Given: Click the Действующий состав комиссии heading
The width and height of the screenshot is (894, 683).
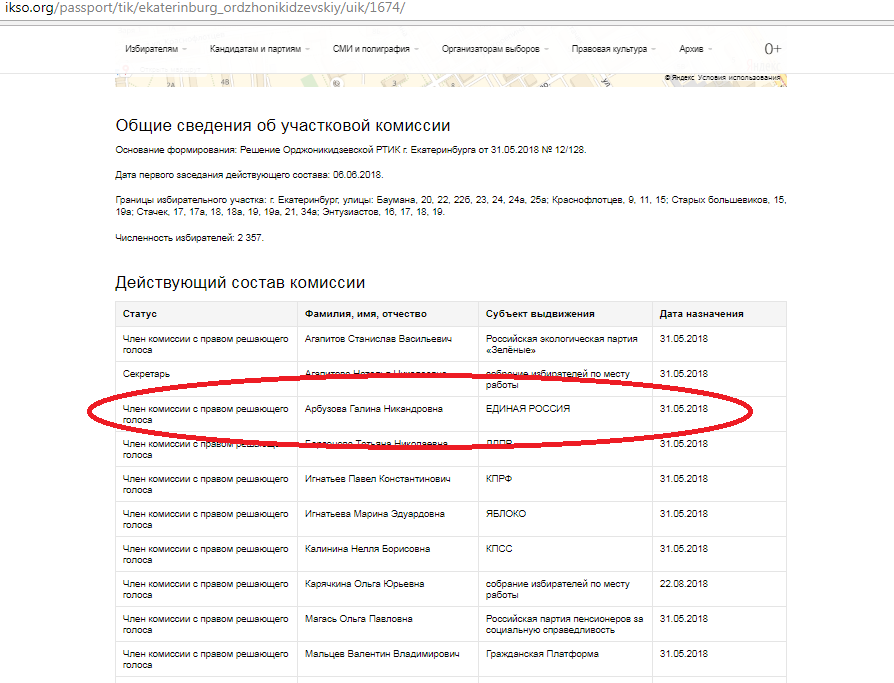Looking at the screenshot, I should tap(240, 283).
